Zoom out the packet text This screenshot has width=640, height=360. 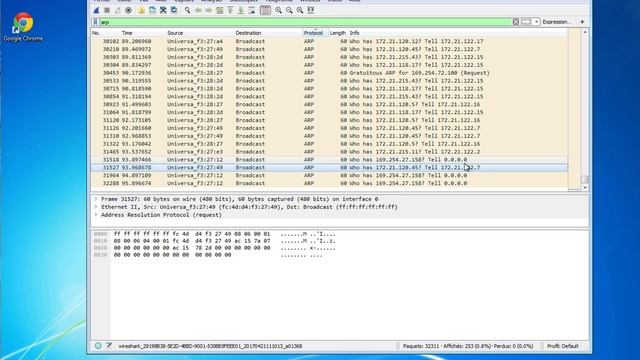tap(289, 10)
